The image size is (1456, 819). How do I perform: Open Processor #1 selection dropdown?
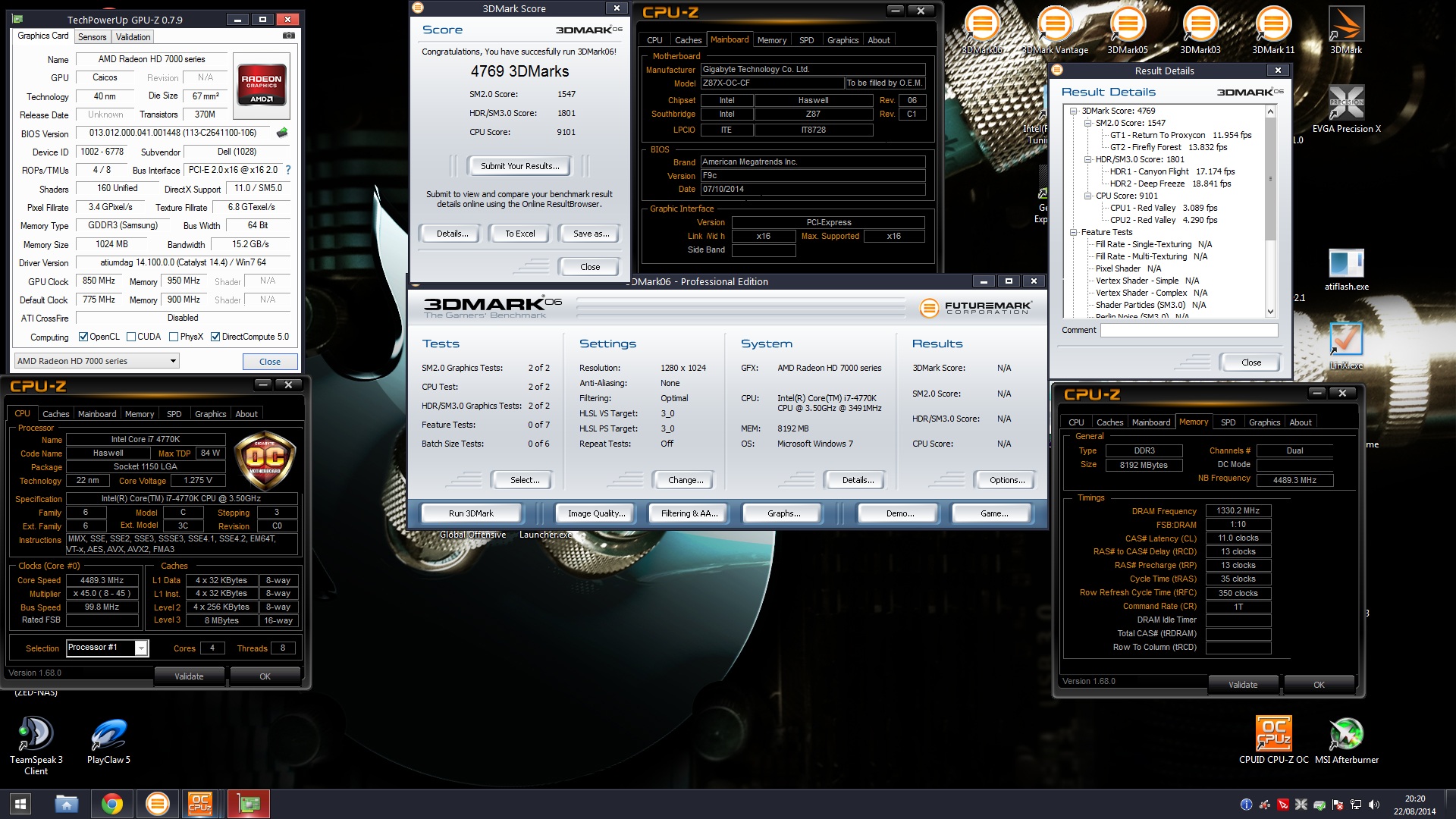(107, 648)
